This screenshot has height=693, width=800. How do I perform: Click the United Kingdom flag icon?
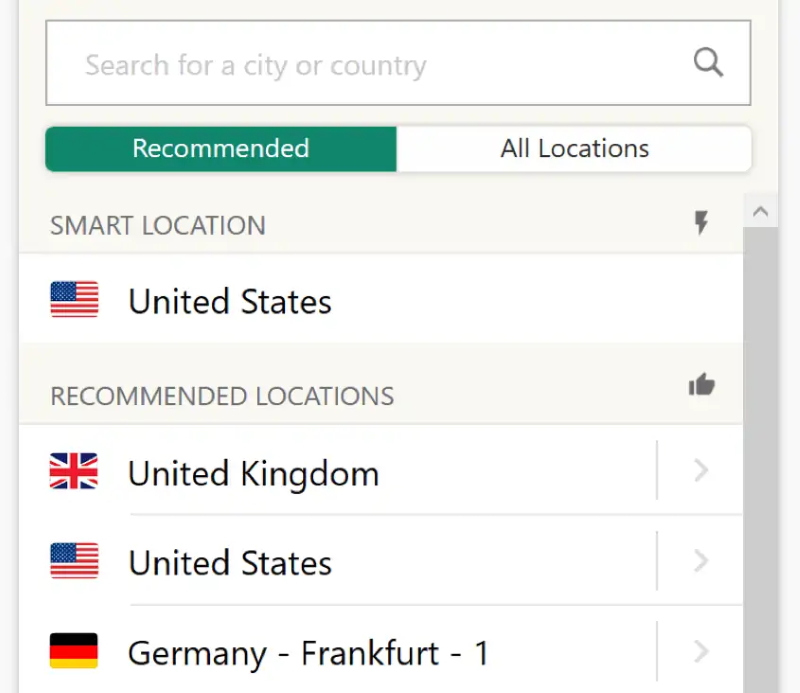74,471
